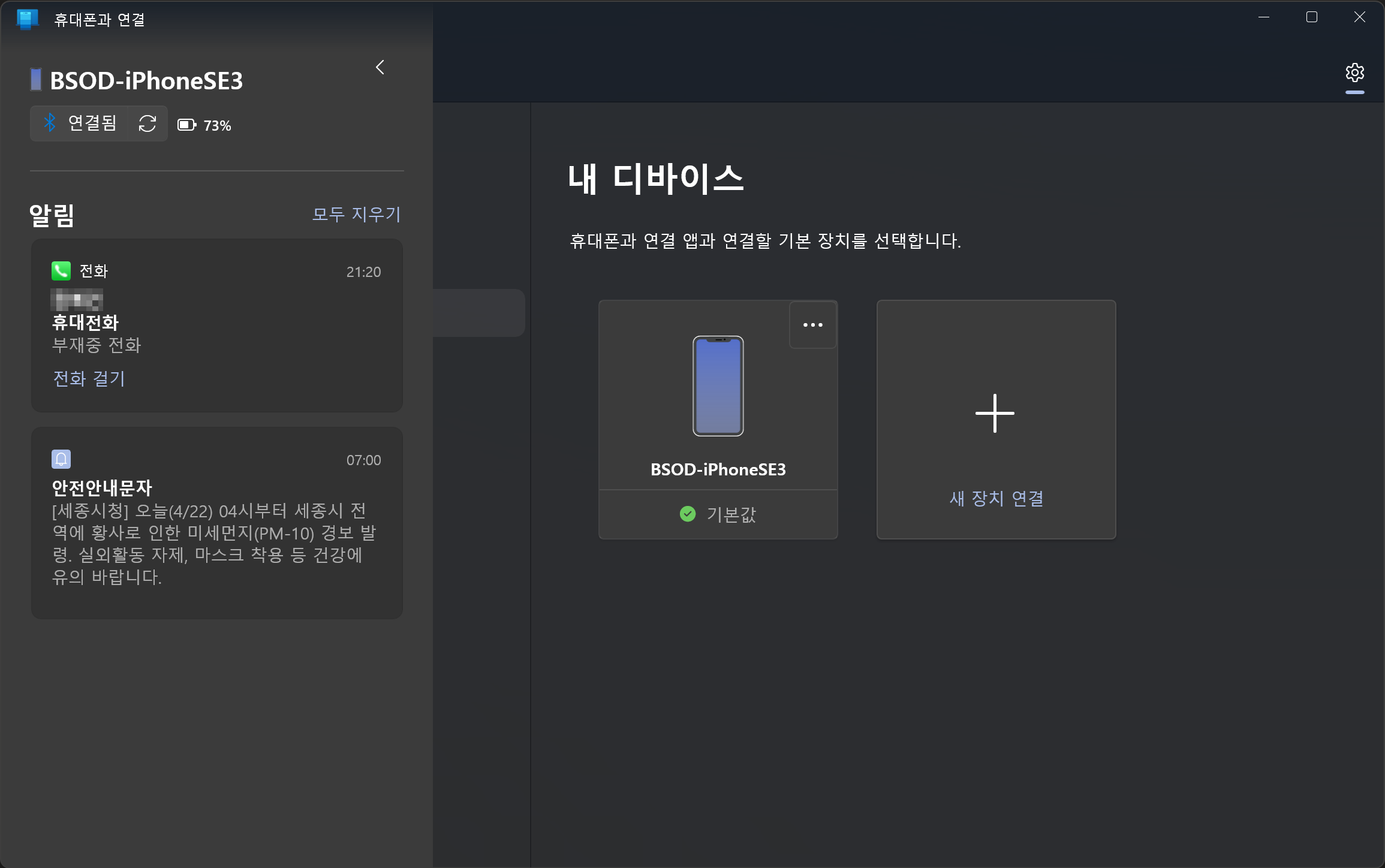Click 전화 걸기 link
The width and height of the screenshot is (1385, 868).
click(x=89, y=378)
